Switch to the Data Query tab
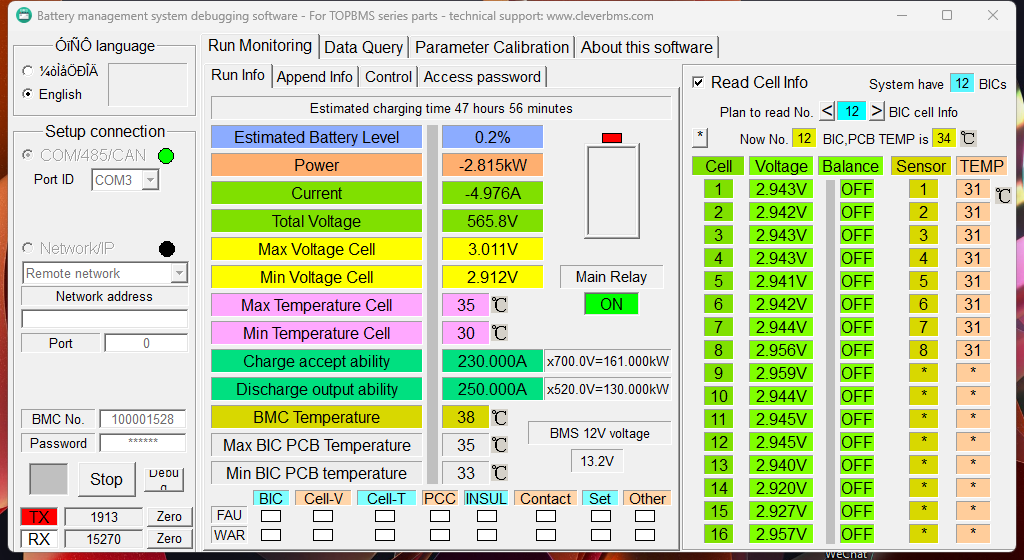The image size is (1024, 560). pyautogui.click(x=363, y=48)
